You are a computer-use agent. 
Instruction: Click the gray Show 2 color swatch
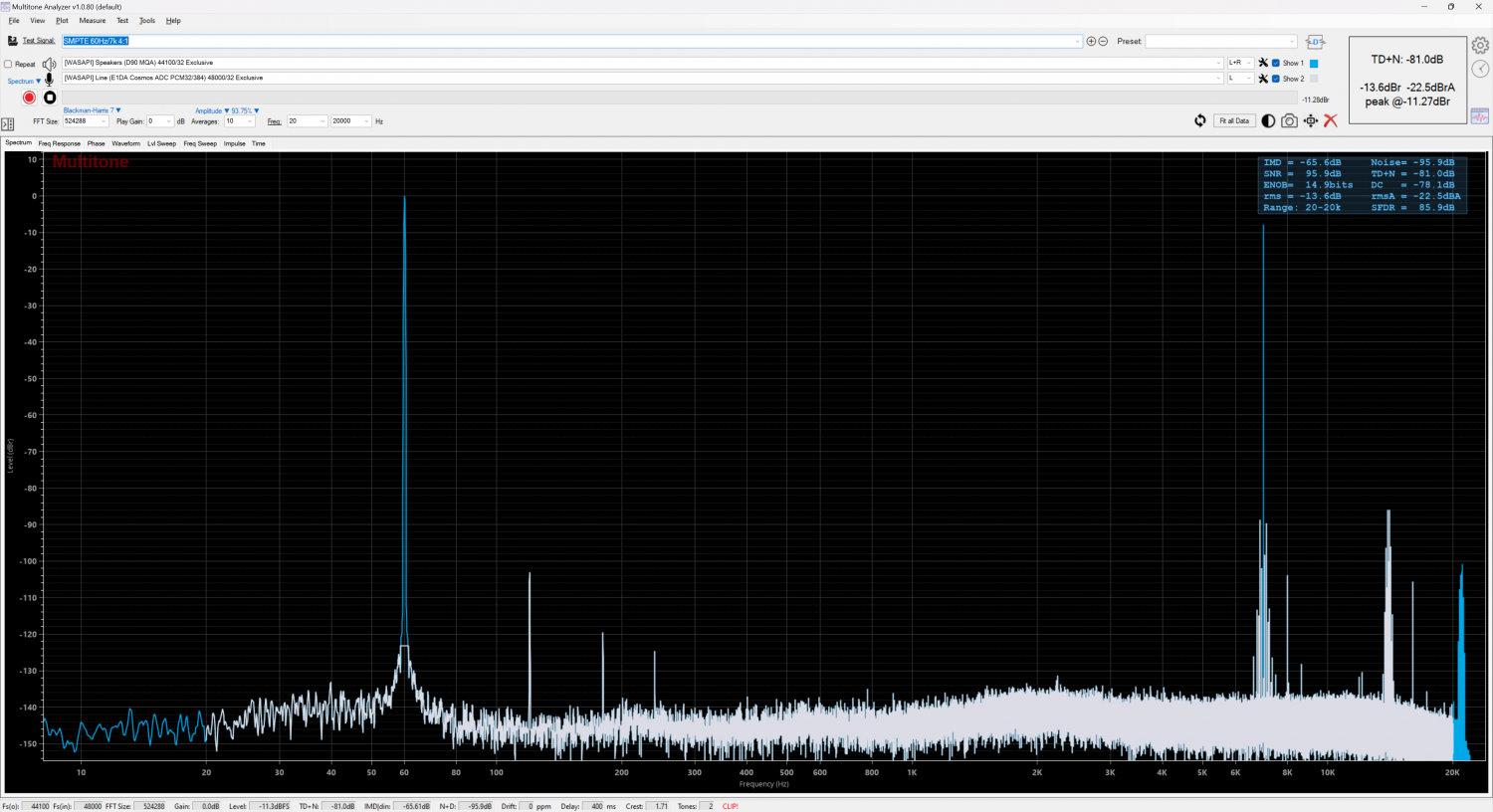coord(1314,79)
